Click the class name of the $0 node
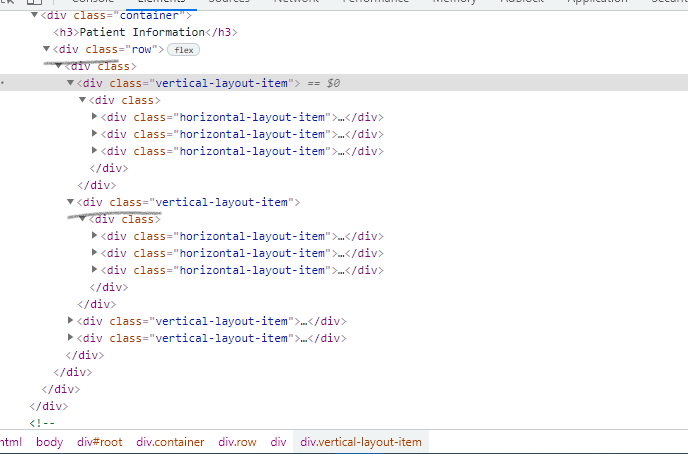Viewport: 688px width, 454px height. point(222,83)
